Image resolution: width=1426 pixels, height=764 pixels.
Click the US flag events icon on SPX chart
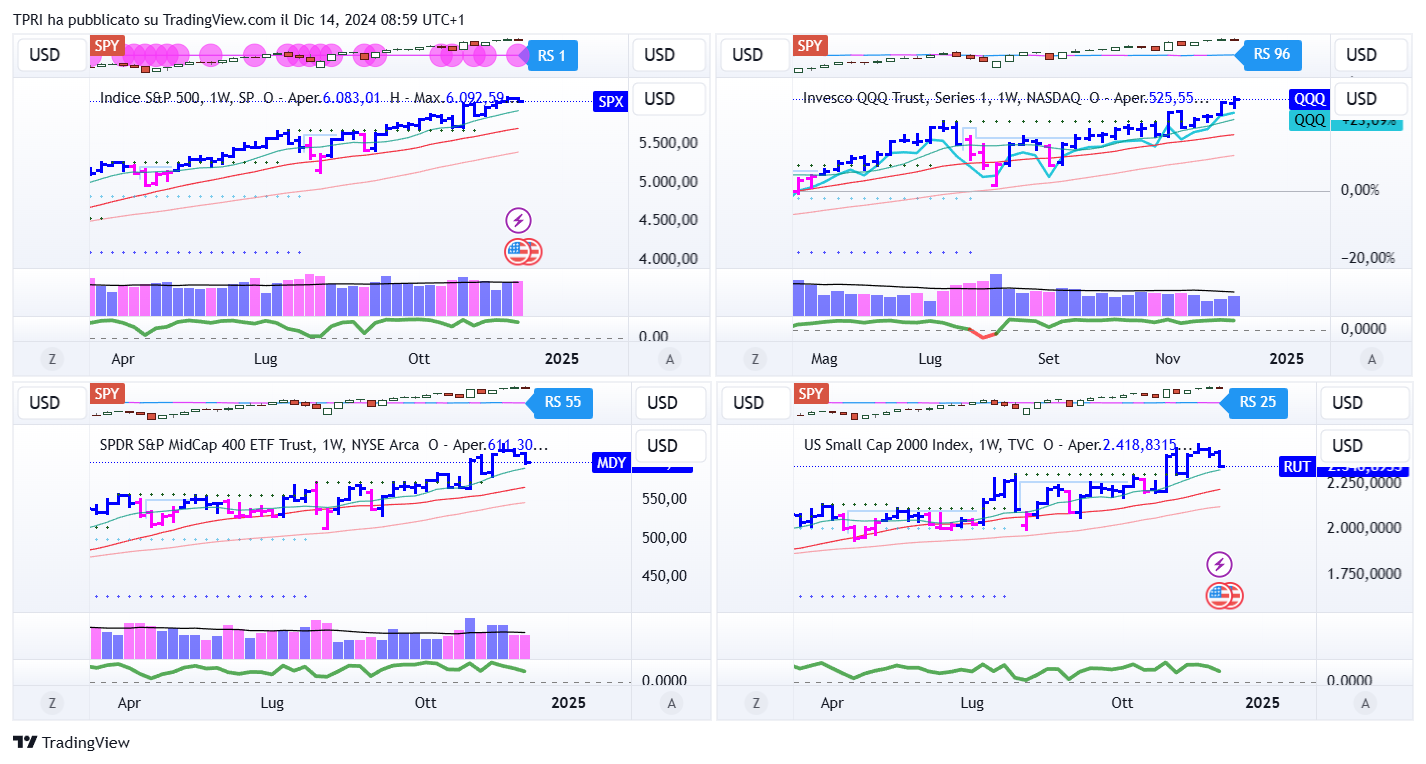(x=522, y=252)
